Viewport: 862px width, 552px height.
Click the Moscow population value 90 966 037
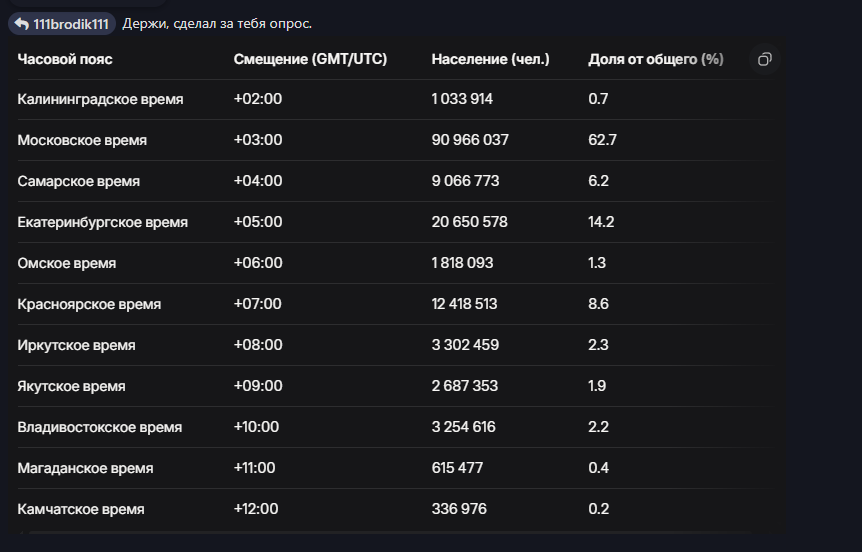click(470, 141)
